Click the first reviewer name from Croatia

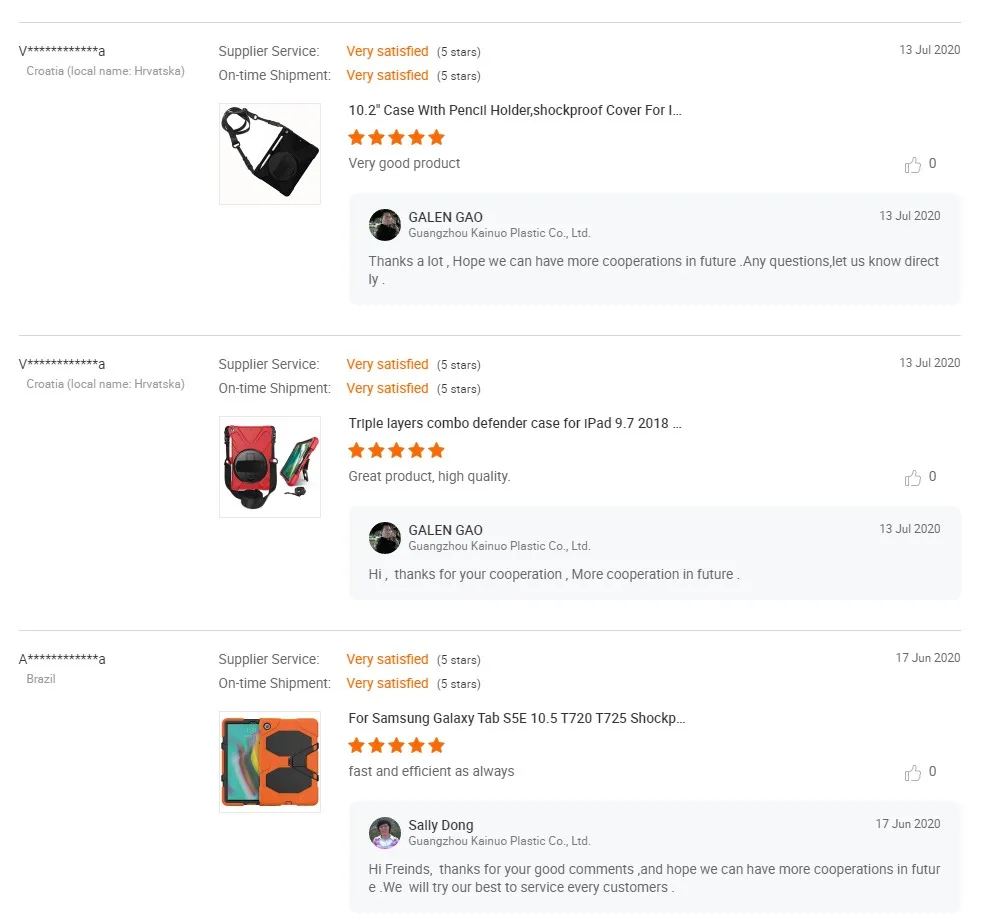(62, 51)
